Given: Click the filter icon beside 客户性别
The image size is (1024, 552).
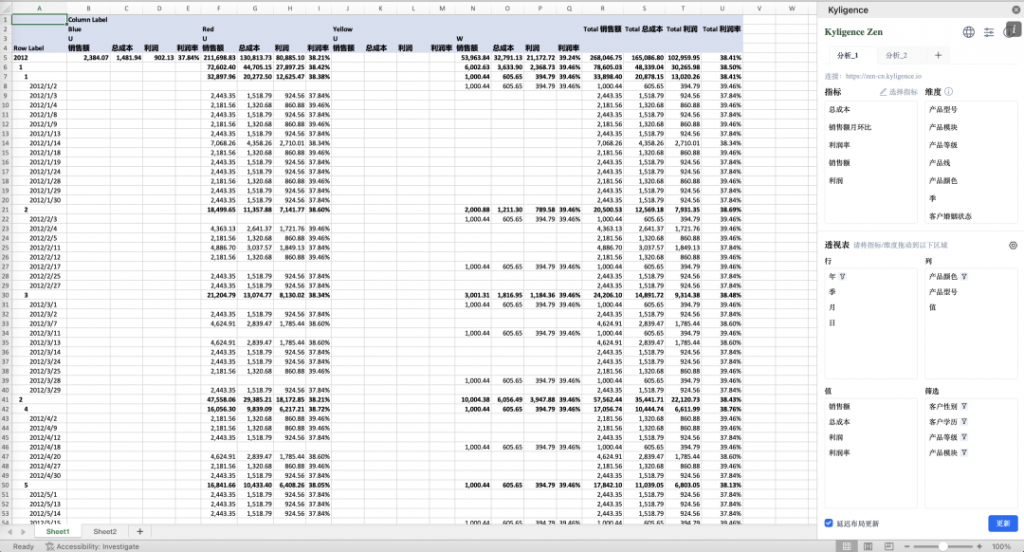Looking at the screenshot, I should (965, 406).
